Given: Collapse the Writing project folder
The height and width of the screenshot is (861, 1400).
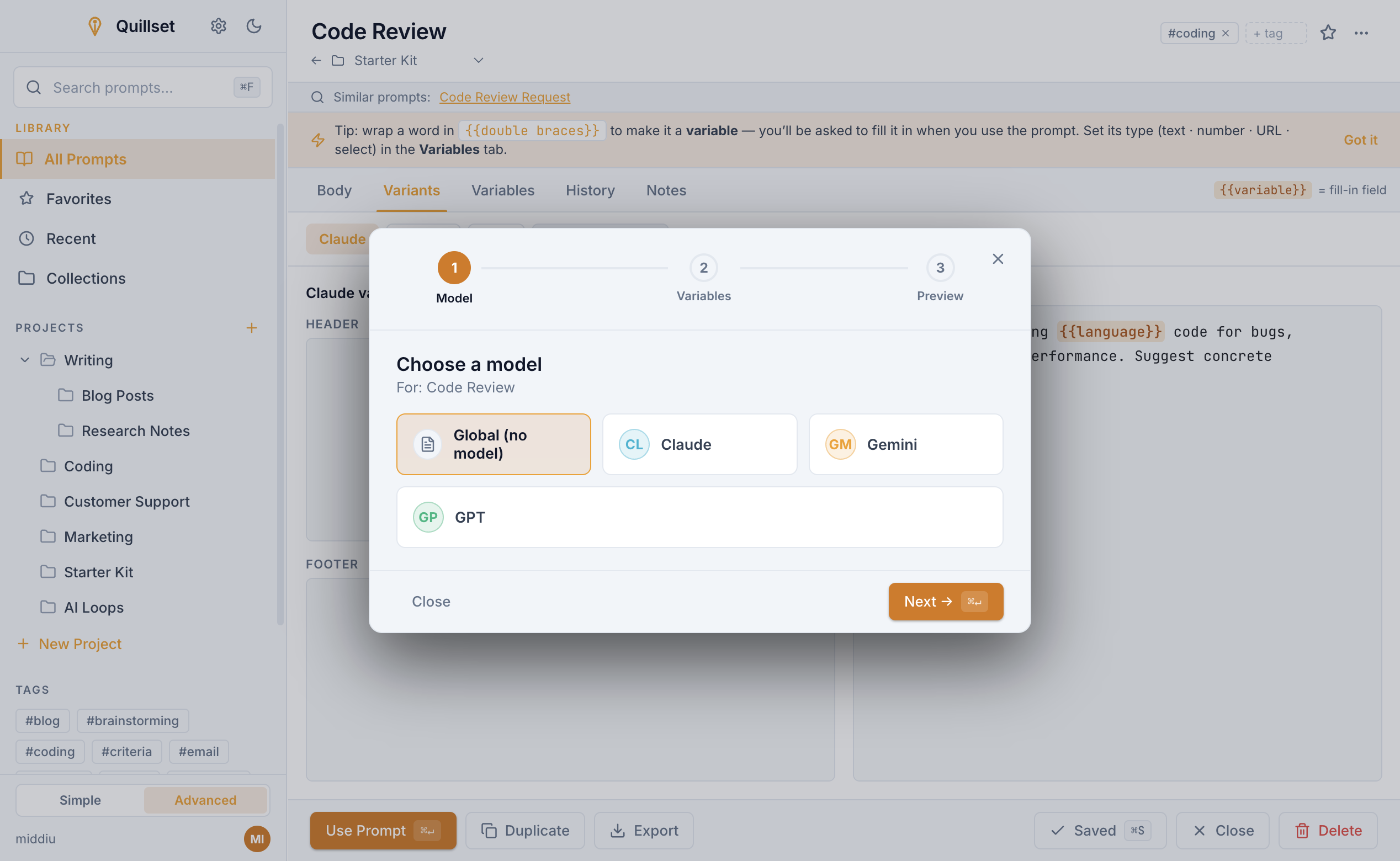Looking at the screenshot, I should point(24,360).
